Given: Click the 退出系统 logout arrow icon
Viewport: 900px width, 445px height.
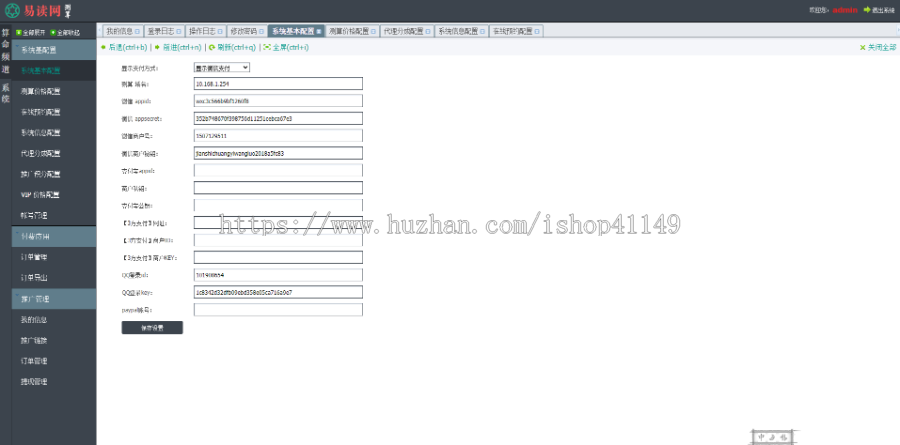Looking at the screenshot, I should [x=867, y=10].
